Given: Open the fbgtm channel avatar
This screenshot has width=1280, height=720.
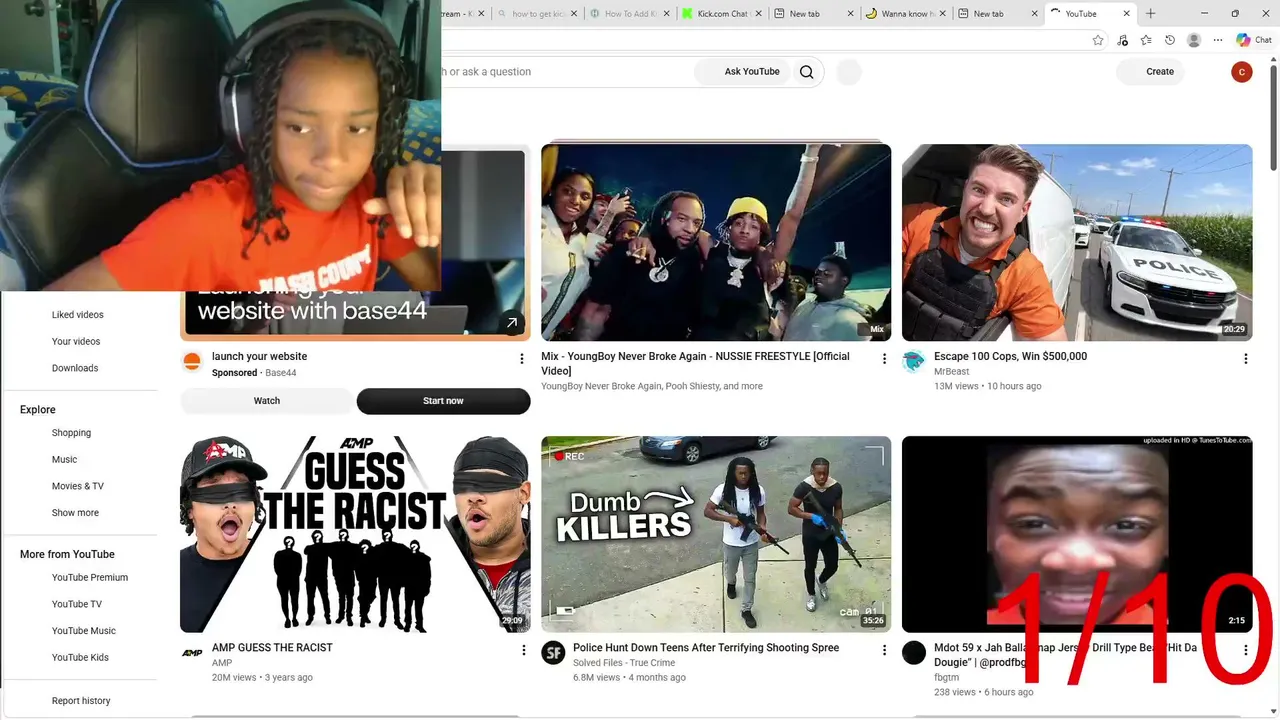Looking at the screenshot, I should (x=913, y=653).
